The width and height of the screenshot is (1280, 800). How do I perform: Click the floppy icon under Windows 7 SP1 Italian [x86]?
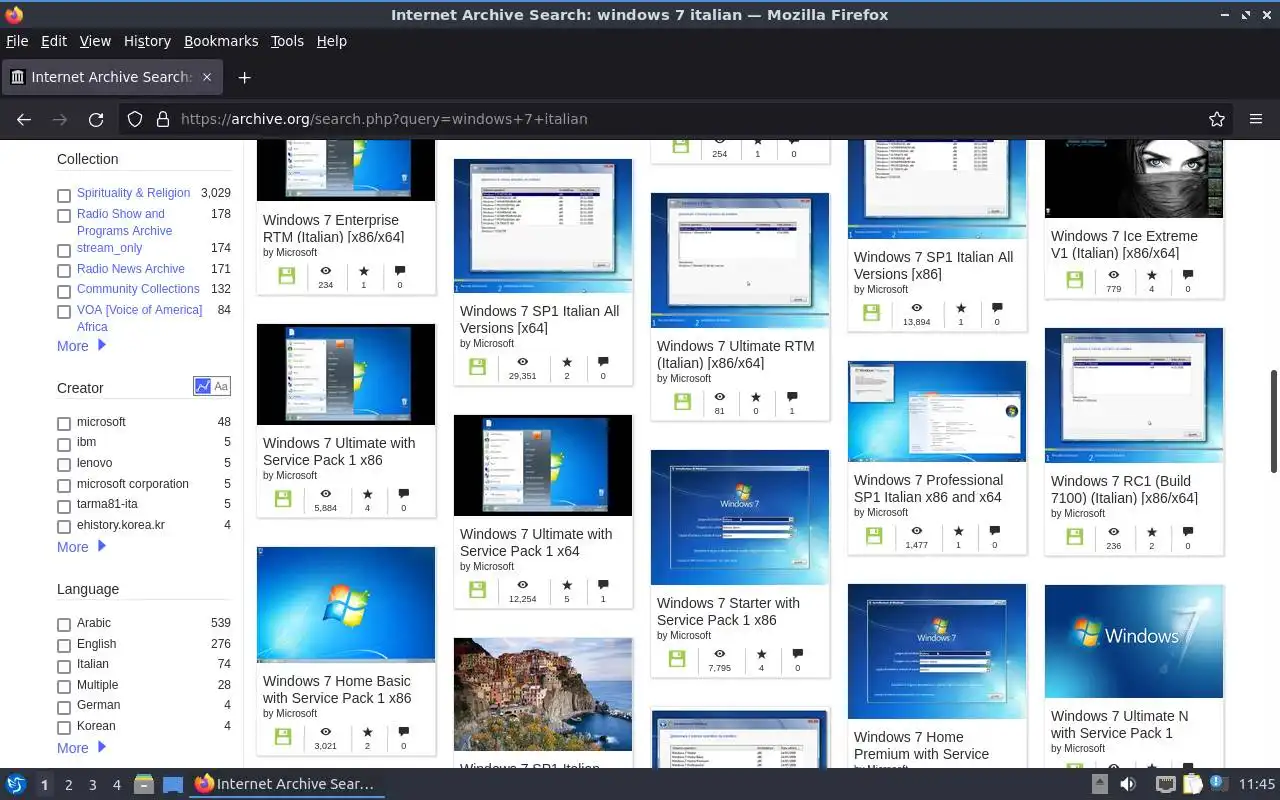871,313
